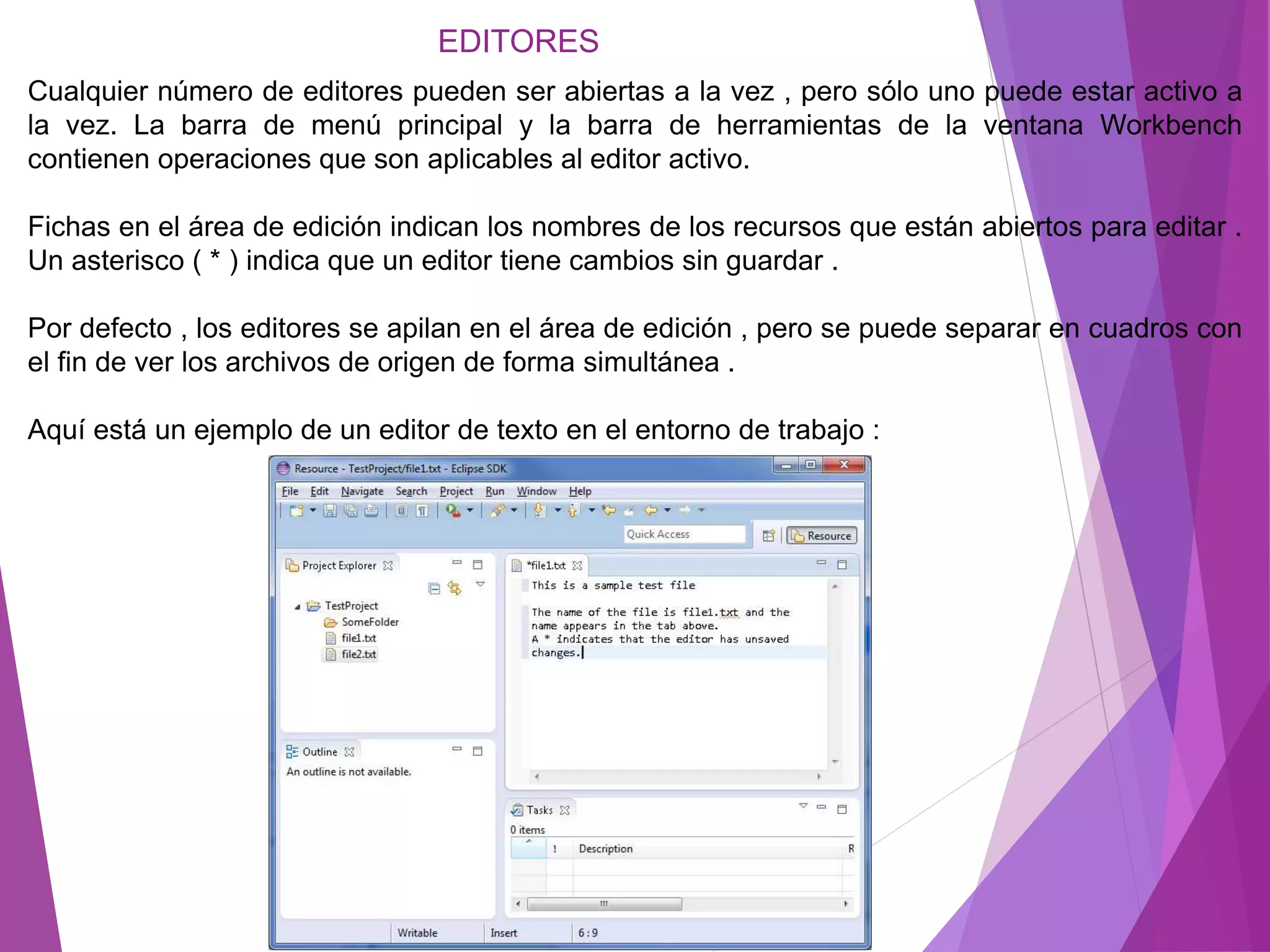
Task: Open the Tasks view menu triangle
Action: (803, 806)
